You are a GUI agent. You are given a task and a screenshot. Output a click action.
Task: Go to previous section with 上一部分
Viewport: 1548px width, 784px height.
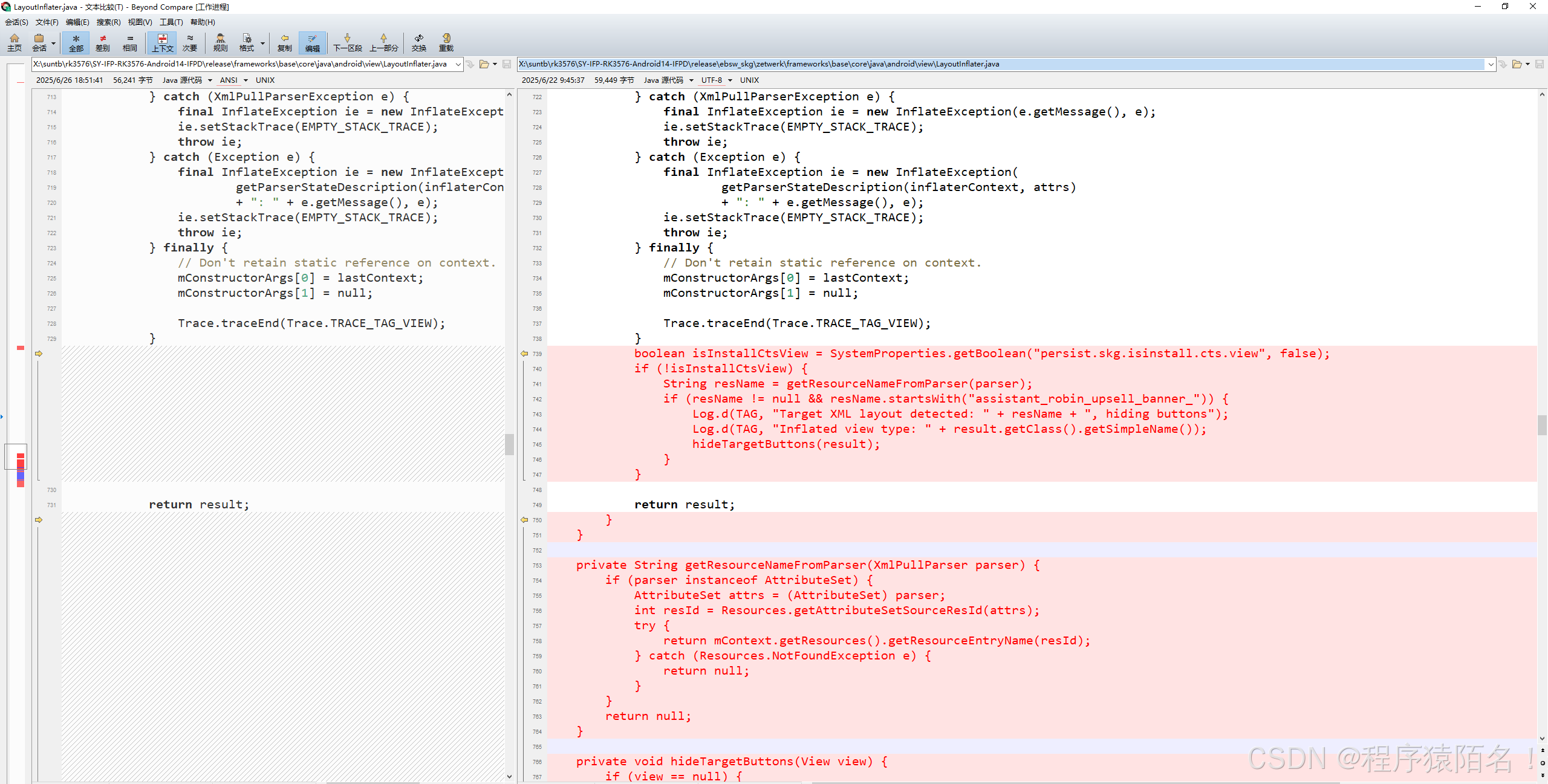click(384, 42)
